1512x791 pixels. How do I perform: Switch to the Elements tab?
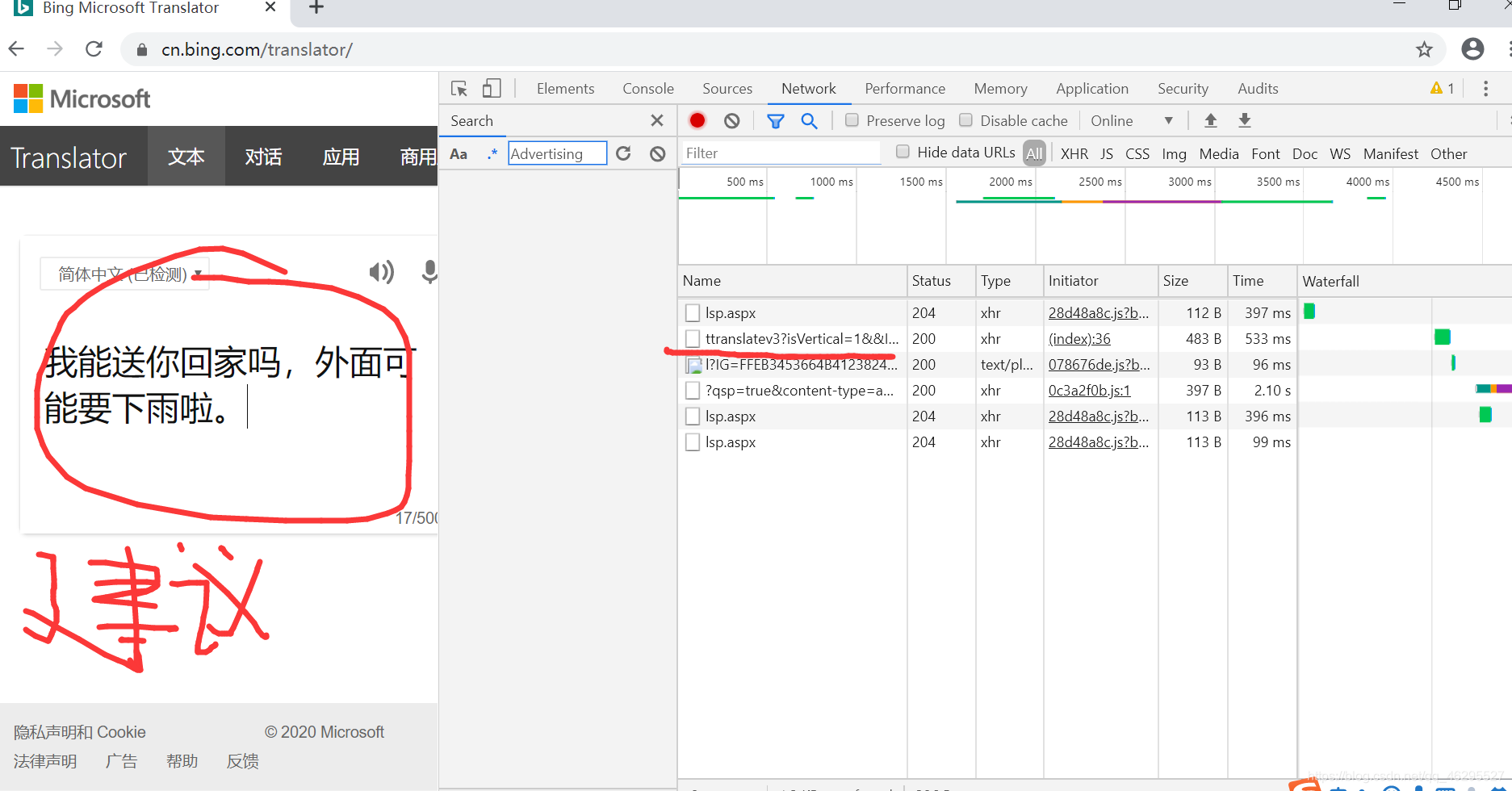[565, 89]
